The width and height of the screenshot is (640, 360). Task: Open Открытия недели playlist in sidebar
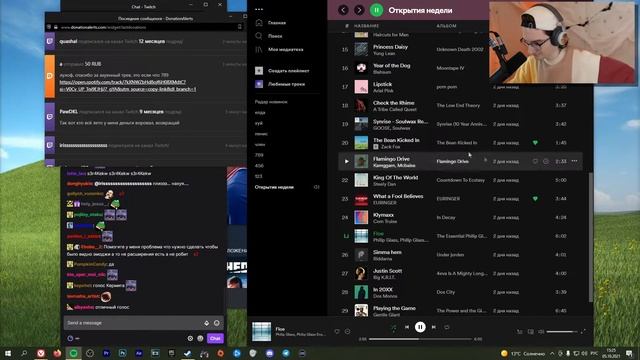pos(274,187)
